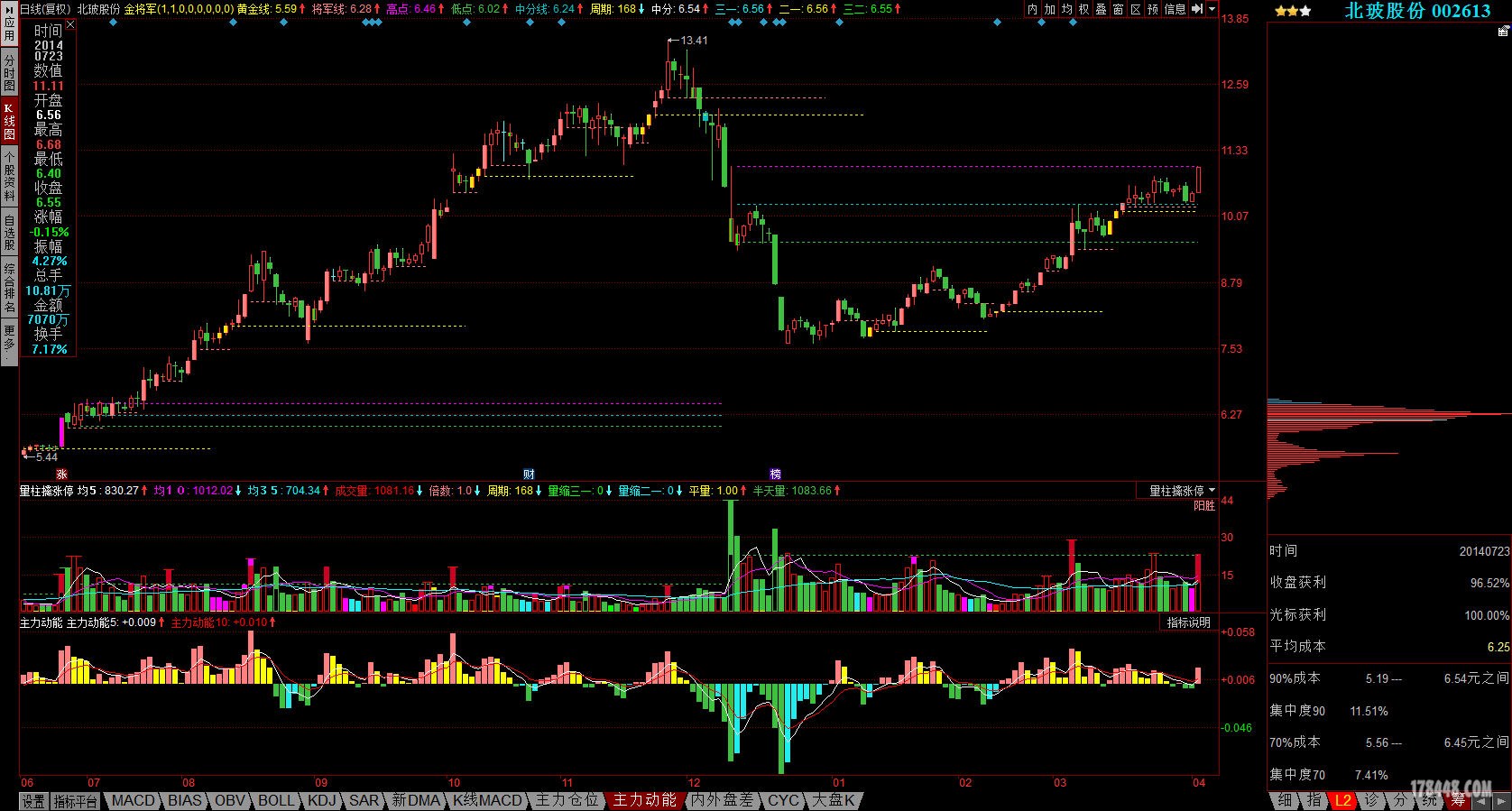This screenshot has height=811, width=1512.
Task: Click the 榜 marker below the chart
Action: [x=775, y=474]
